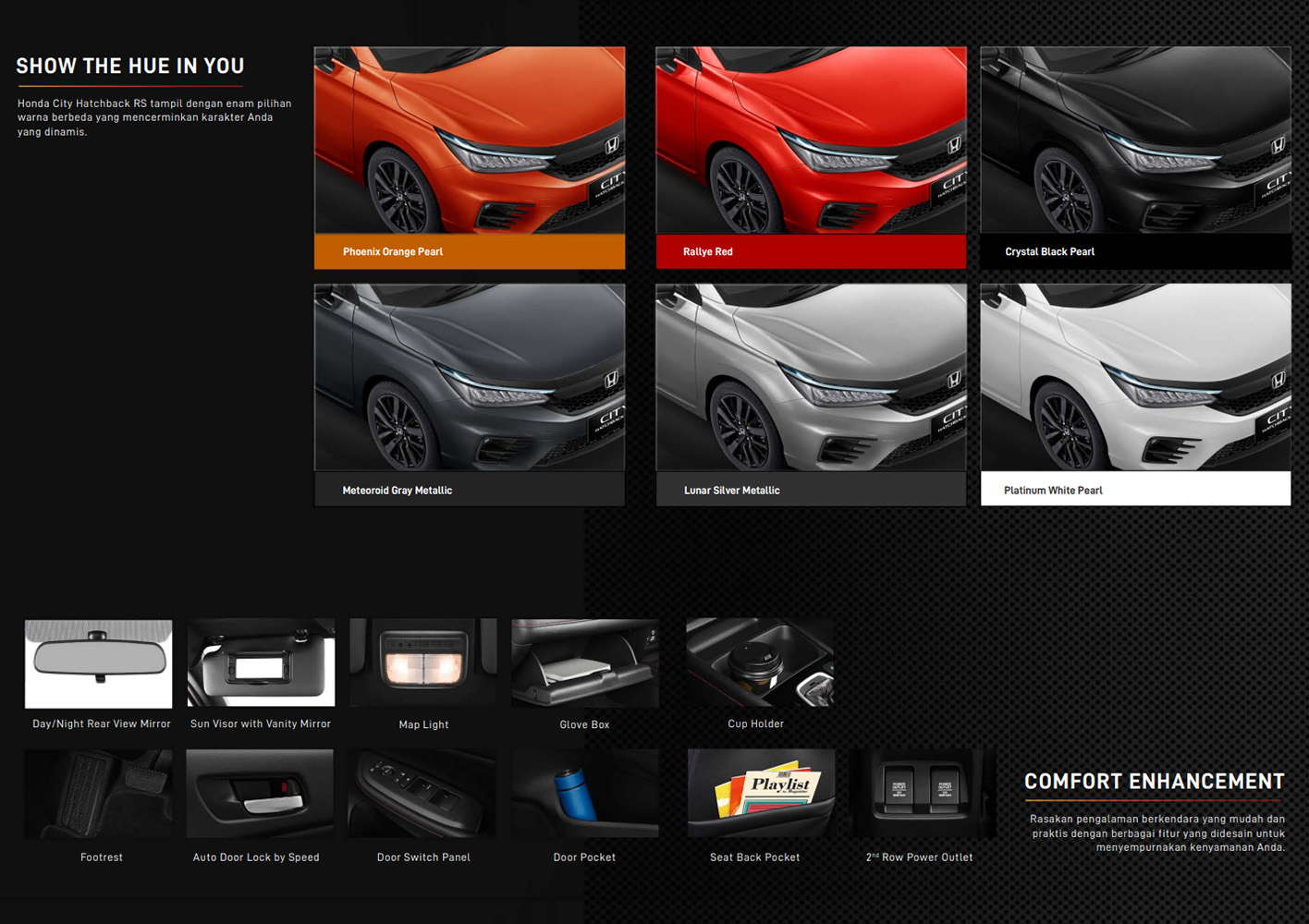The height and width of the screenshot is (924, 1309).
Task: Open the Glove Box photo
Action: (x=585, y=663)
